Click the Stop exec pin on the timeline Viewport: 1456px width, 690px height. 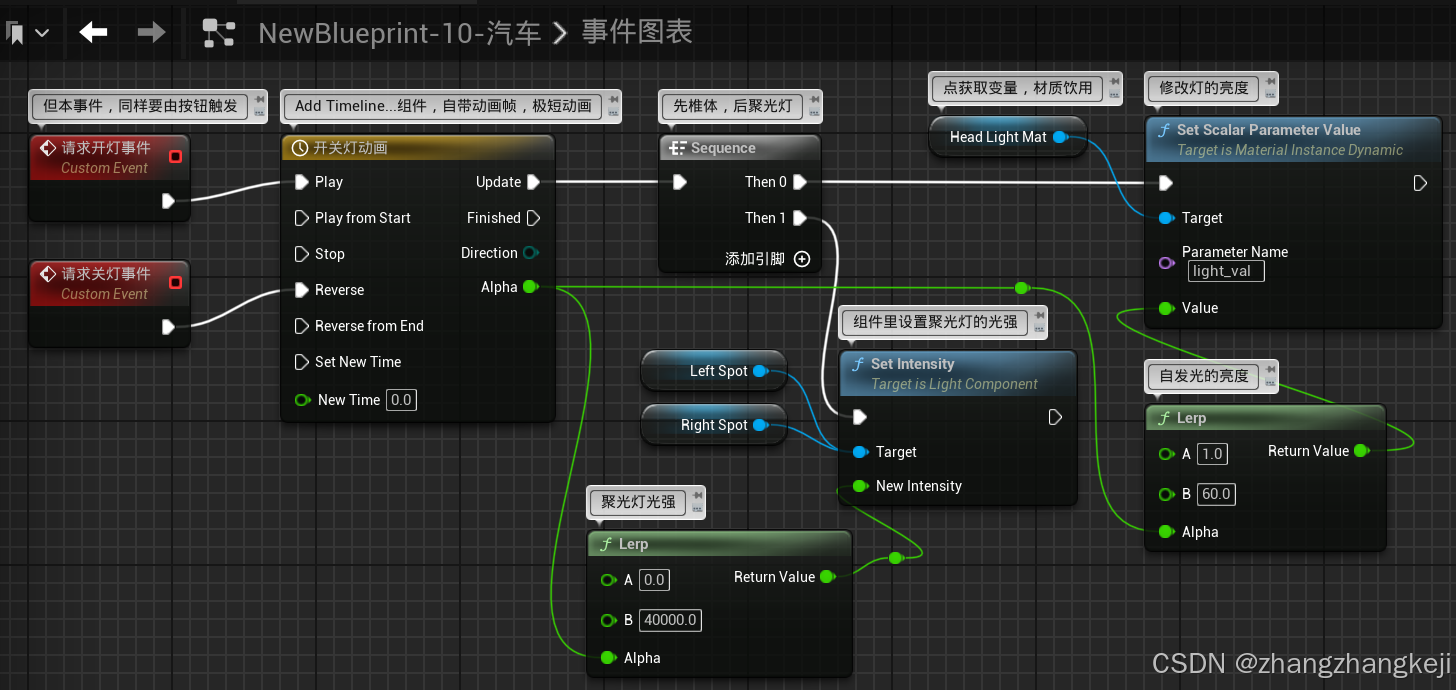pyautogui.click(x=302, y=254)
